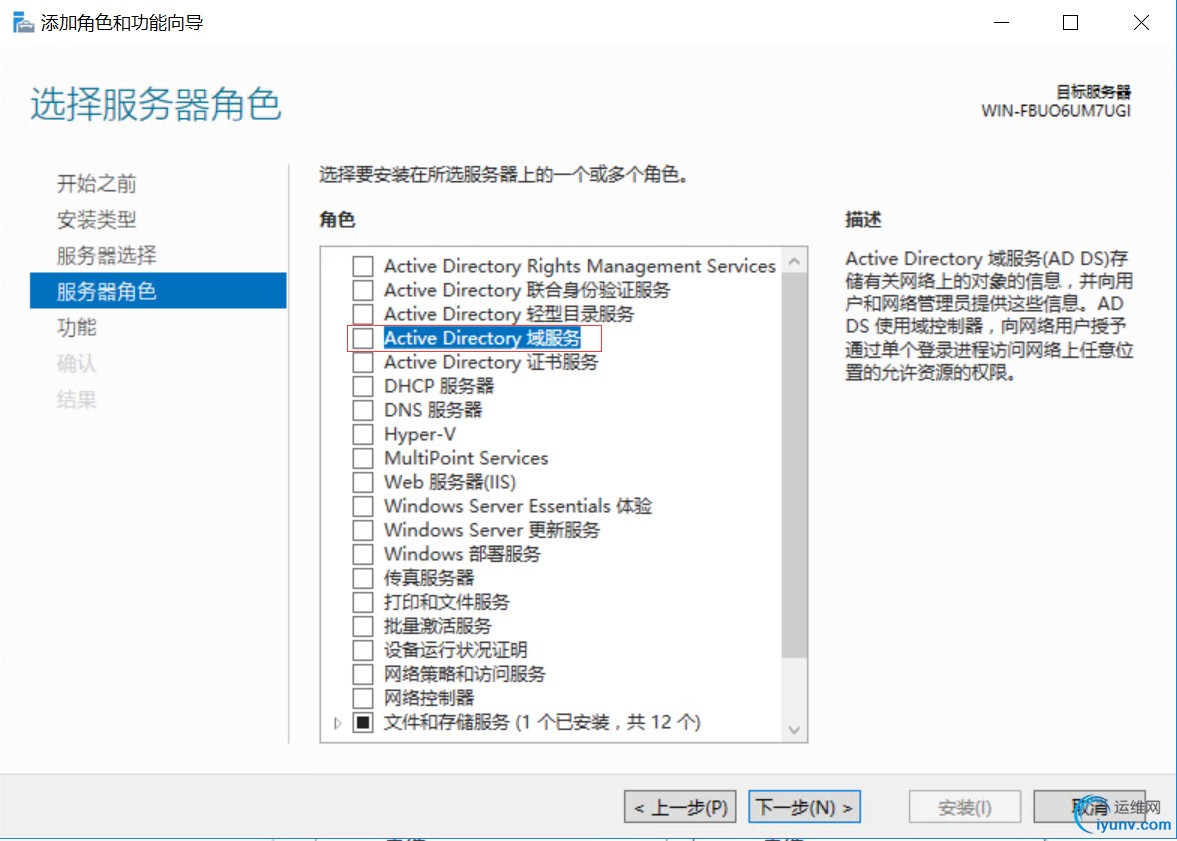1177x841 pixels.
Task: Go to the 安装类型 wizard step
Action: tap(97, 220)
